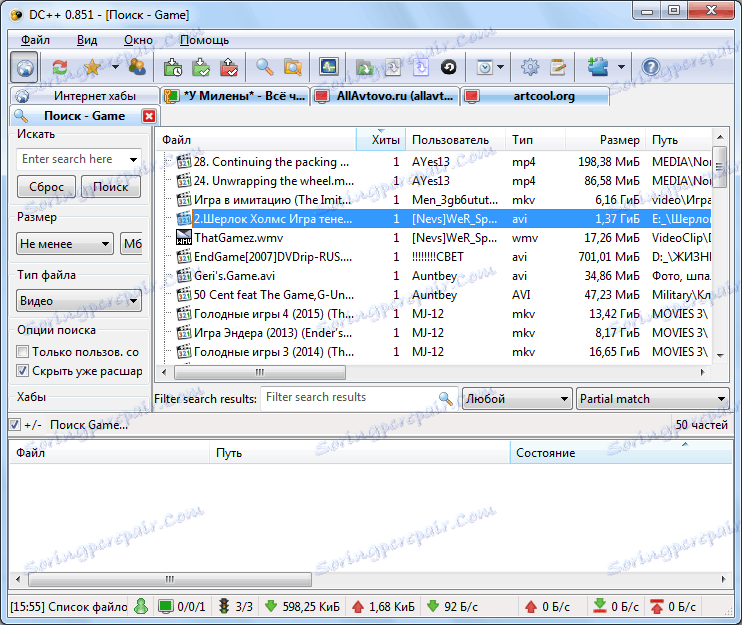Open the Settings gear icon
The width and height of the screenshot is (742, 625).
pos(530,67)
